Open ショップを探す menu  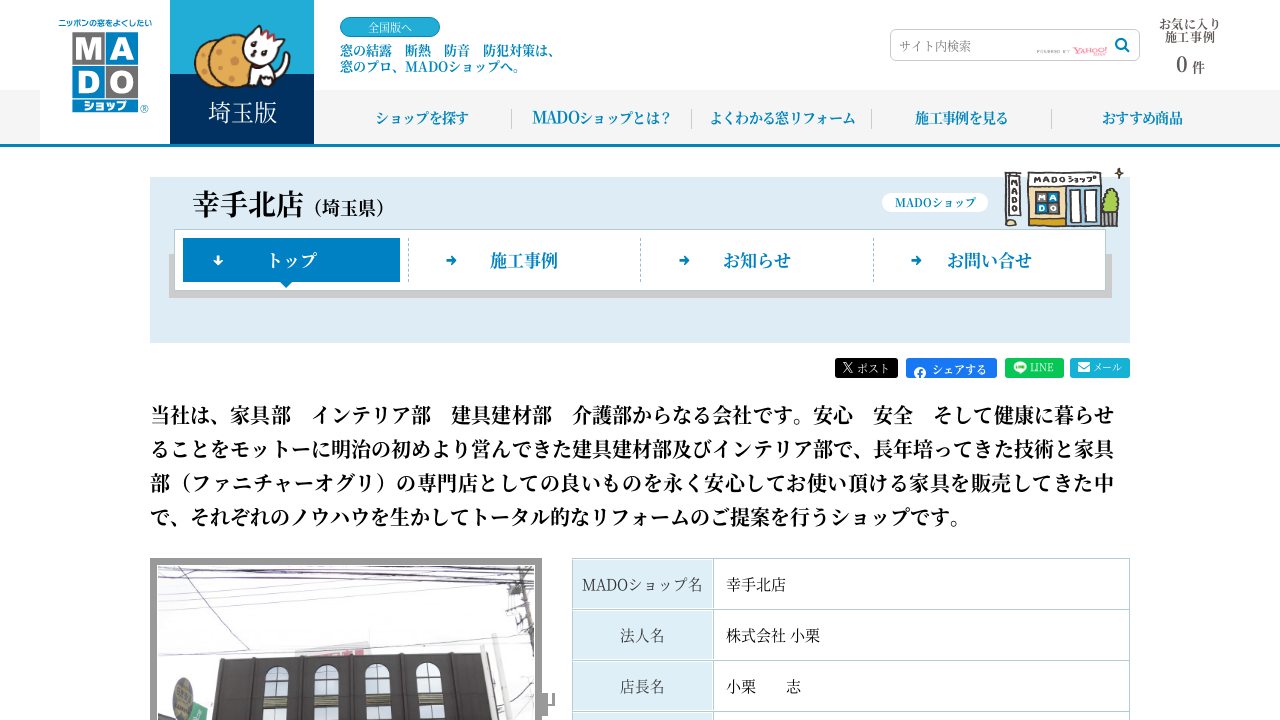422,118
